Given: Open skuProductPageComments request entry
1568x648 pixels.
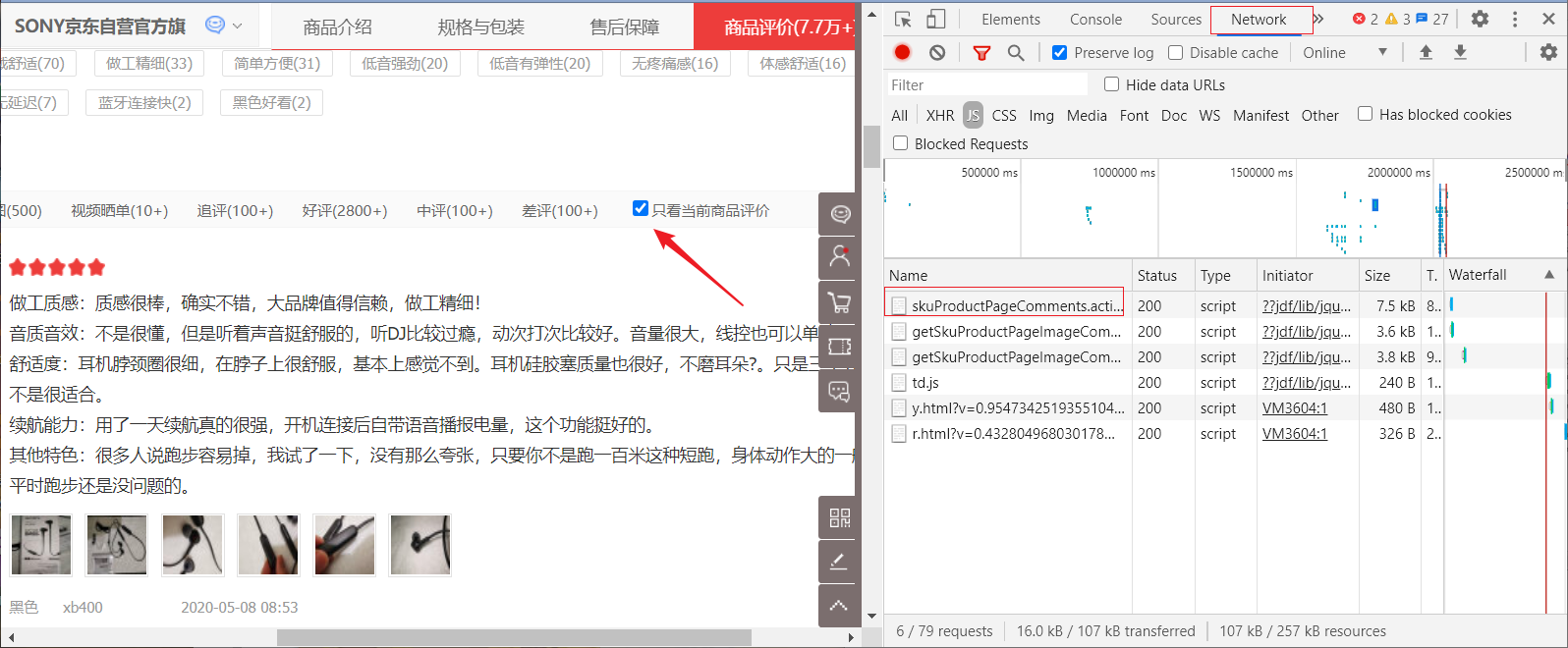Looking at the screenshot, I should [x=1016, y=306].
